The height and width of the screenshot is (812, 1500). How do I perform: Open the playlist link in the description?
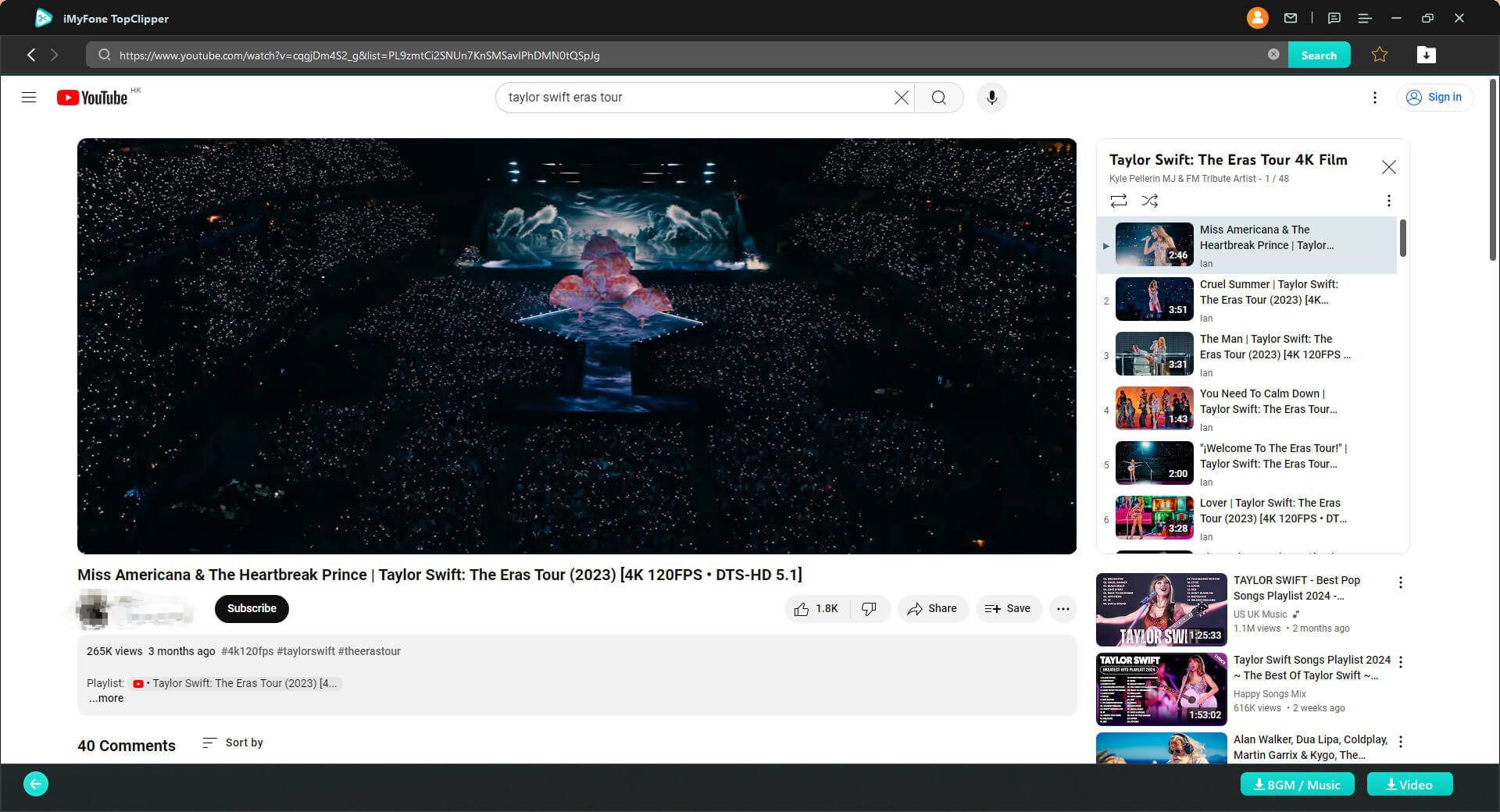click(237, 683)
